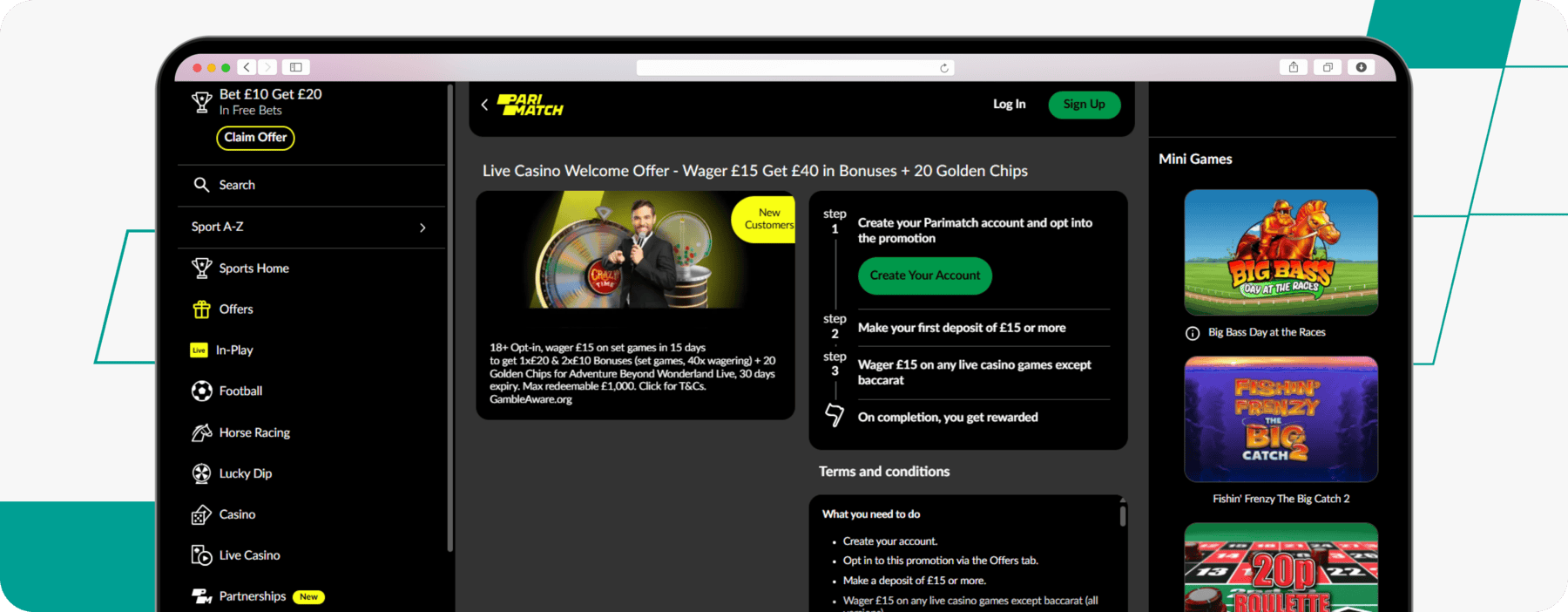Click the Live Casino cards icon
The height and width of the screenshot is (612, 1568).
pyautogui.click(x=201, y=555)
